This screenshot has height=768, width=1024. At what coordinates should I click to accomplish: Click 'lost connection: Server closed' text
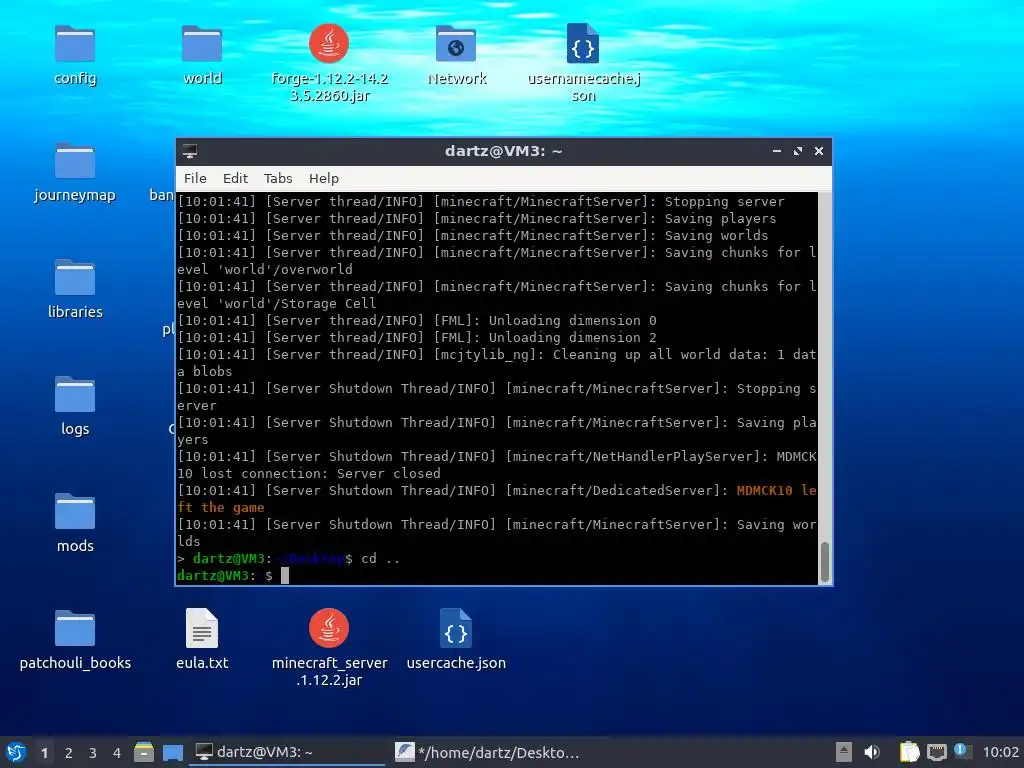(x=320, y=473)
